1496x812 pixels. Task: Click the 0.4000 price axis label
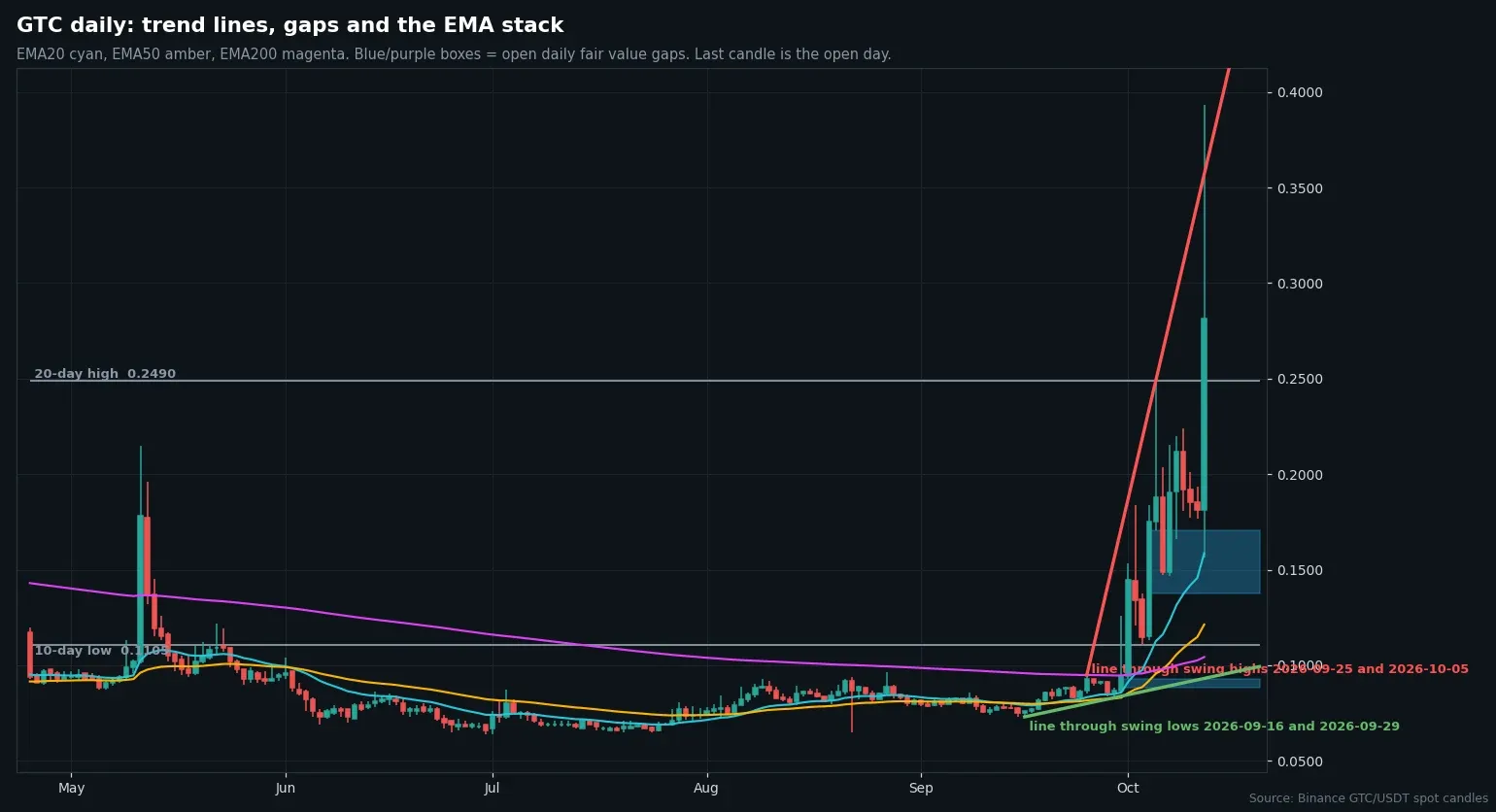pyautogui.click(x=1301, y=92)
